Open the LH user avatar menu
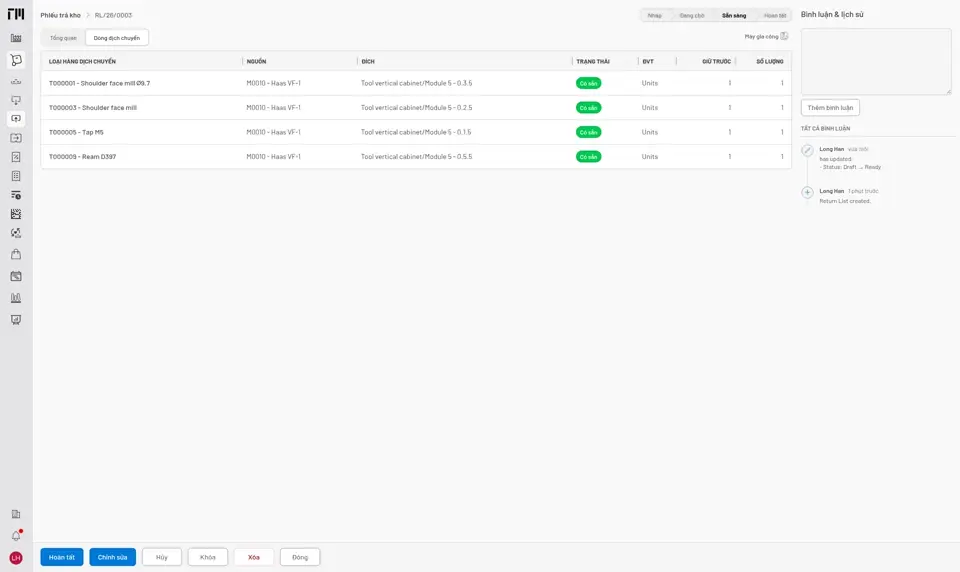This screenshot has height=572, width=960. (16, 558)
